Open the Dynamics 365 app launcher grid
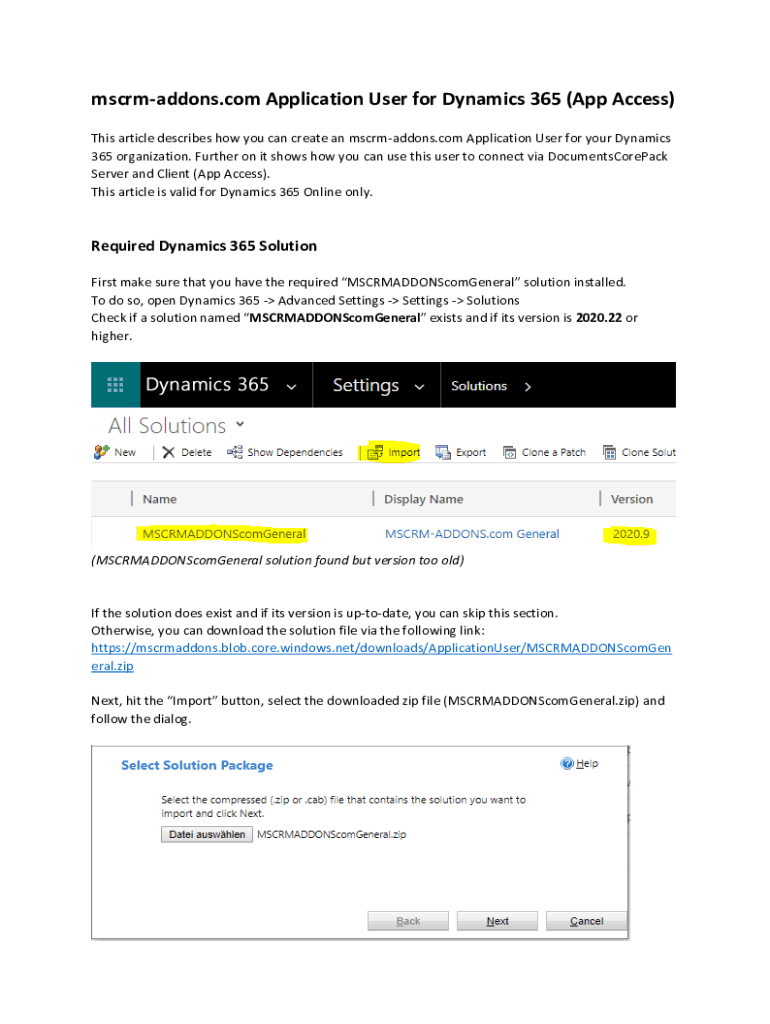770x1024 pixels. click(x=115, y=385)
